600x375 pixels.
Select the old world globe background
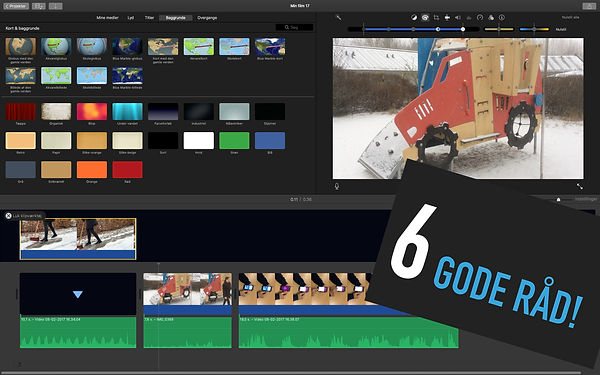21,47
